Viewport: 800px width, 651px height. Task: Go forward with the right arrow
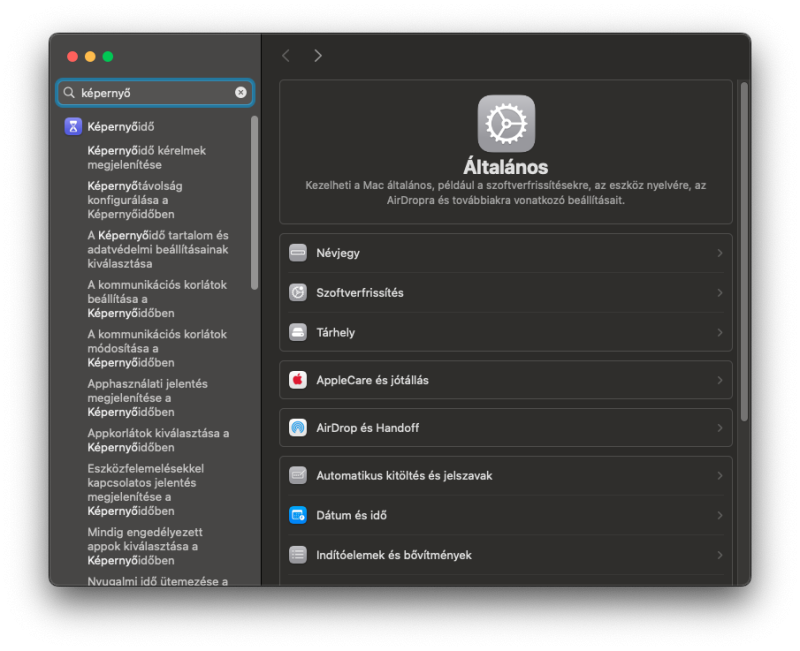coord(318,56)
